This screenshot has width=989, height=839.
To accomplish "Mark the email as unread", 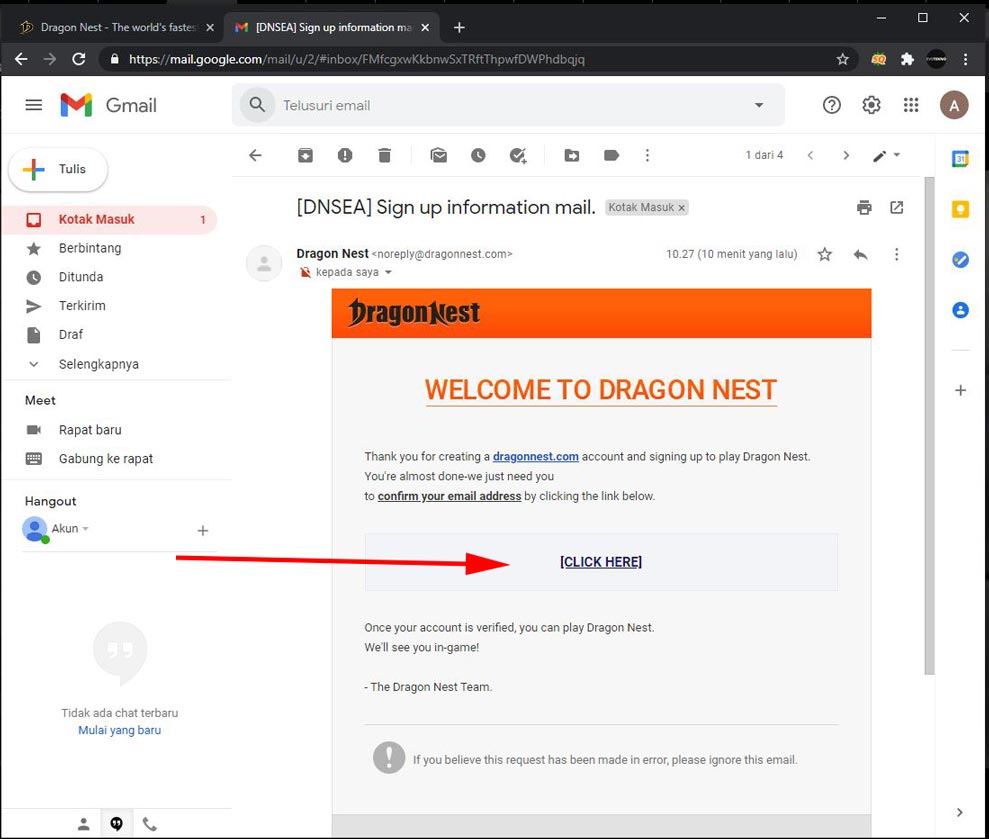I will (438, 155).
